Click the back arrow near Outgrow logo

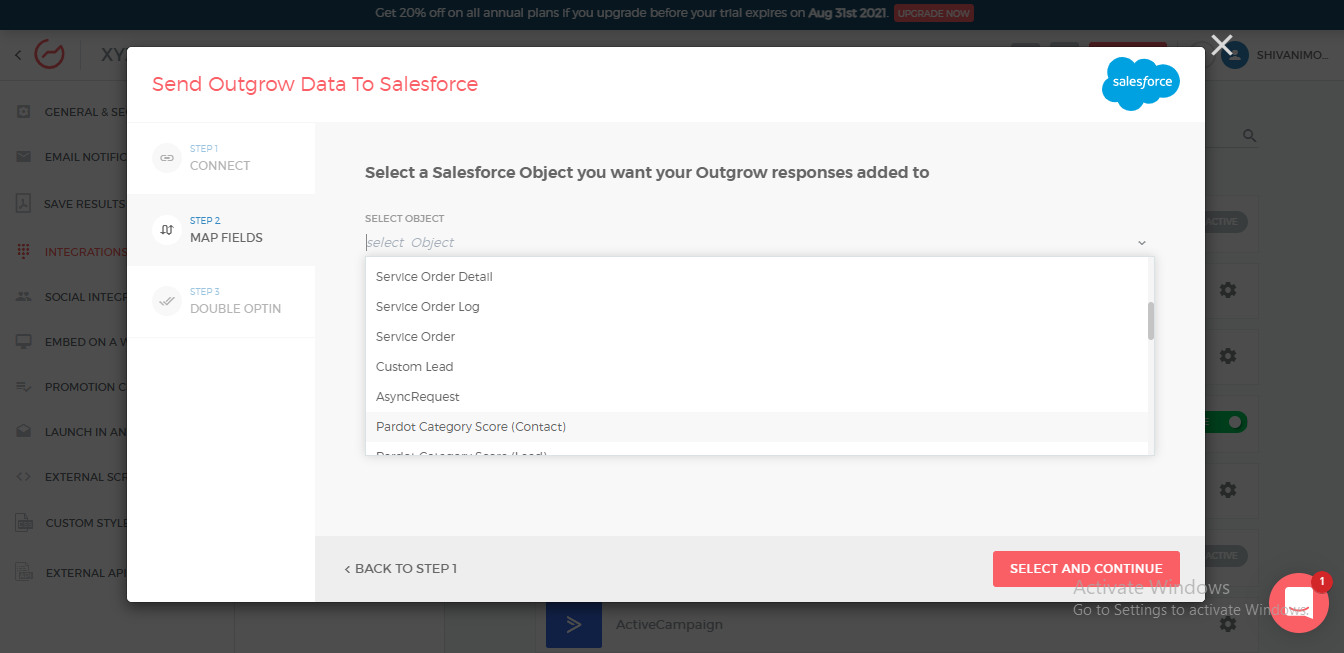tap(18, 55)
